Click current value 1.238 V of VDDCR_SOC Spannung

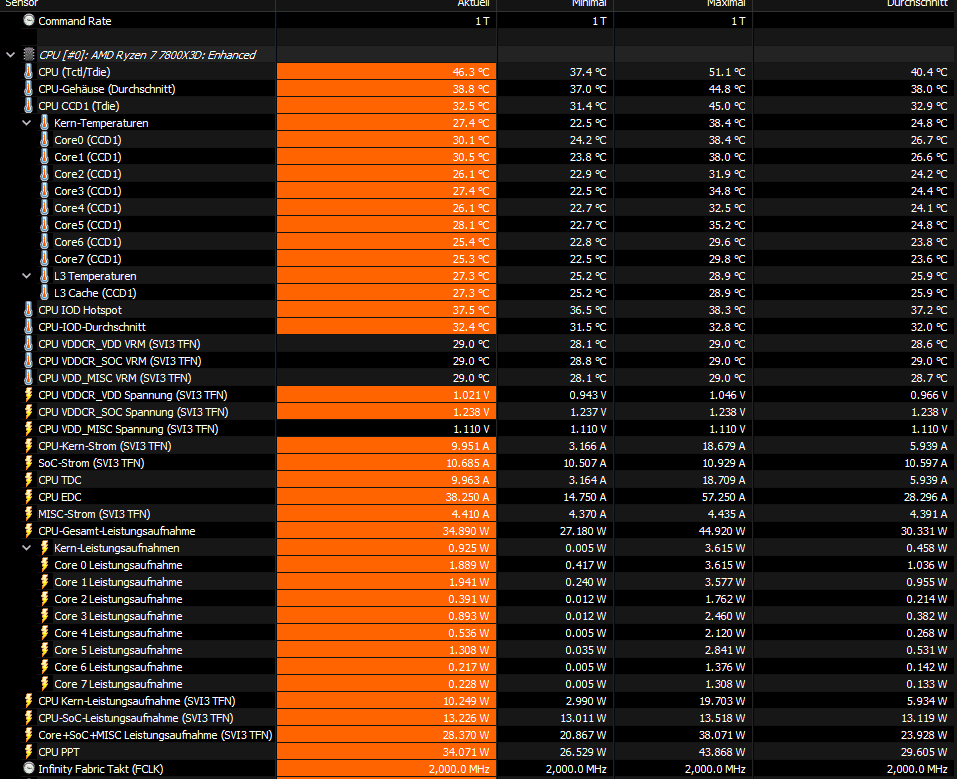(471, 412)
